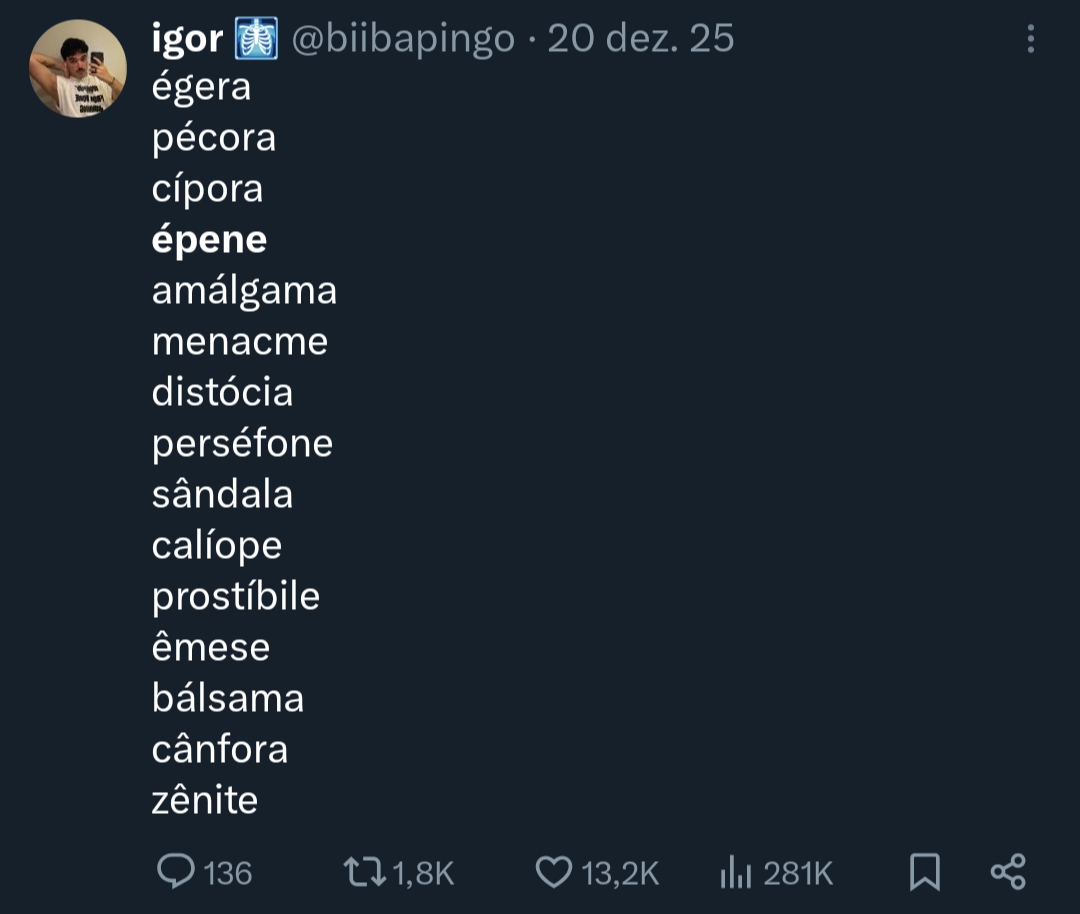Image resolution: width=1080 pixels, height=914 pixels.
Task: Bookmark this tweet
Action: (925, 872)
